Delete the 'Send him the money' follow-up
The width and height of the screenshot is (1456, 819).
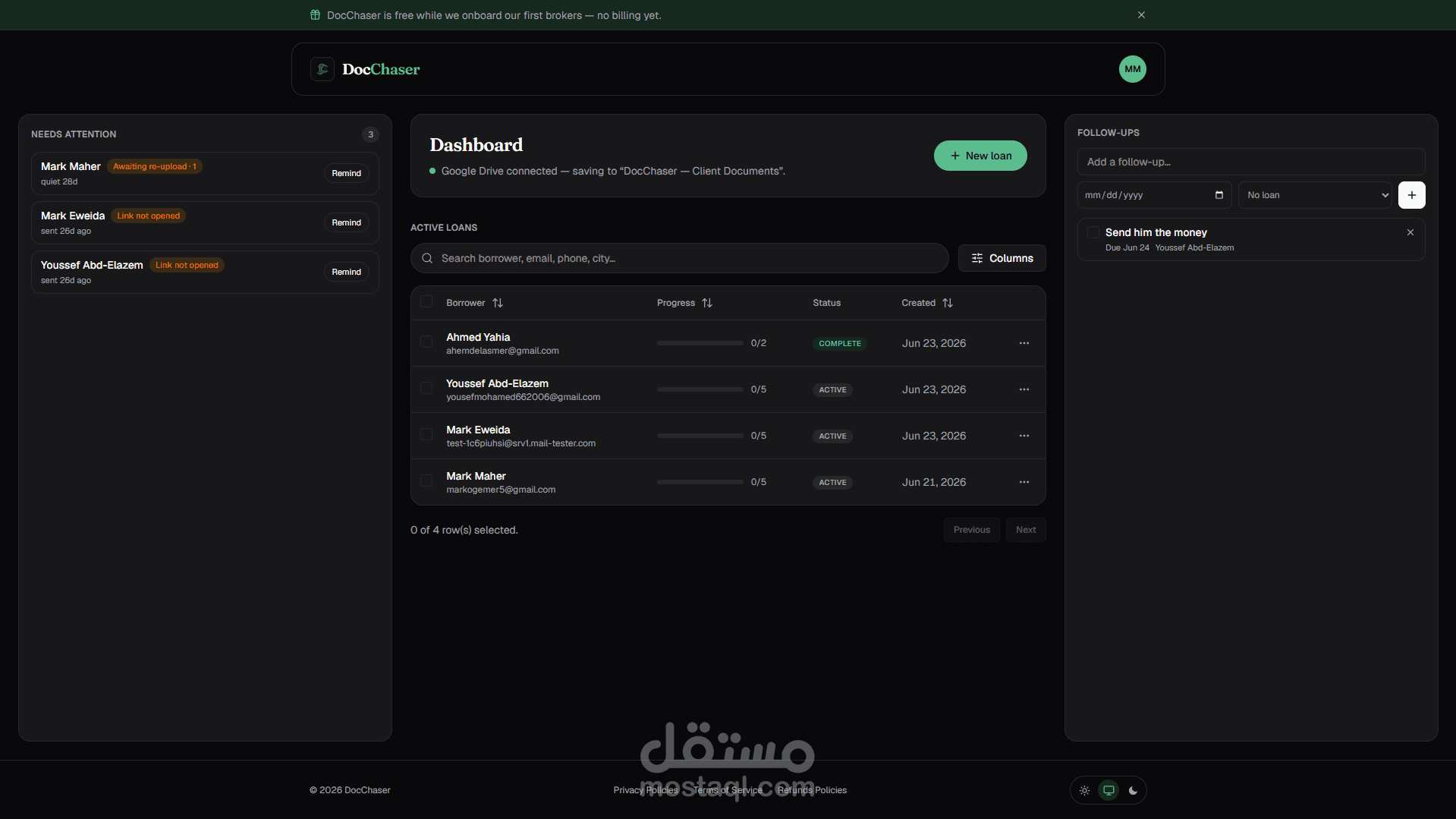pyautogui.click(x=1410, y=232)
